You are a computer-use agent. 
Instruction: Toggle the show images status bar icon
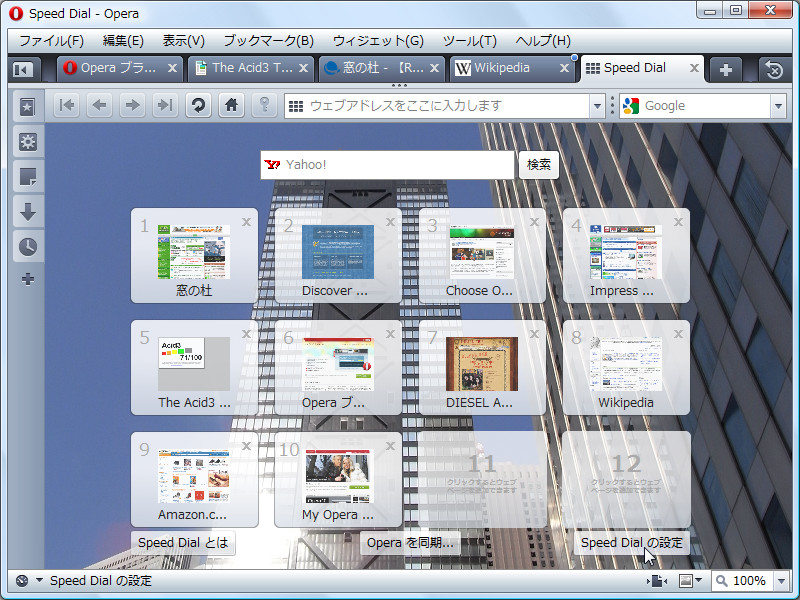[x=686, y=581]
